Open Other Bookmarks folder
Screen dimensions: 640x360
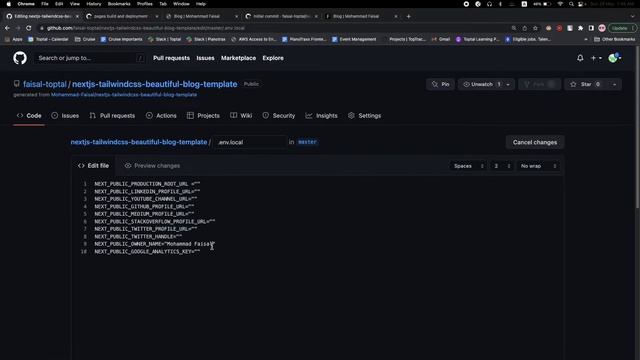pyautogui.click(x=614, y=39)
